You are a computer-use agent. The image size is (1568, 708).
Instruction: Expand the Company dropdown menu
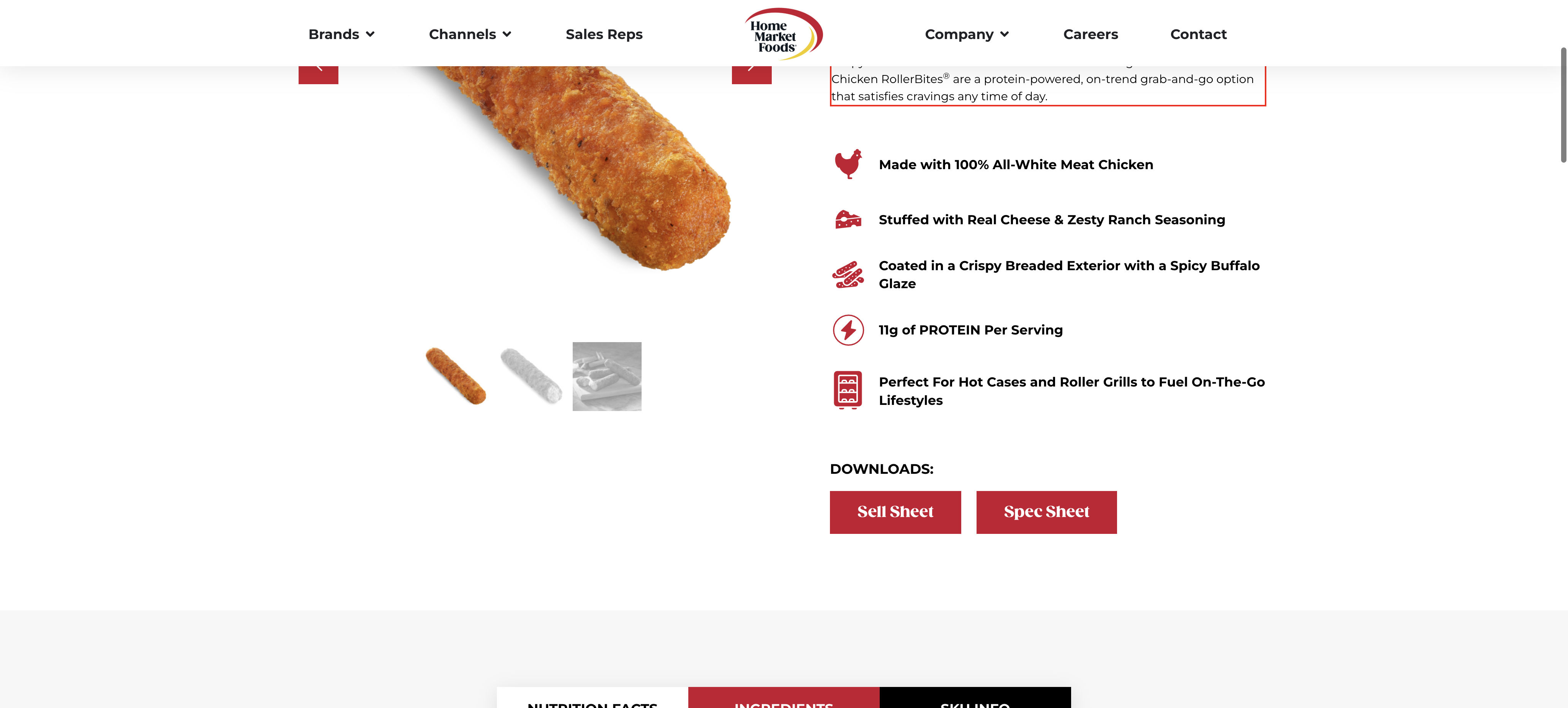[967, 34]
